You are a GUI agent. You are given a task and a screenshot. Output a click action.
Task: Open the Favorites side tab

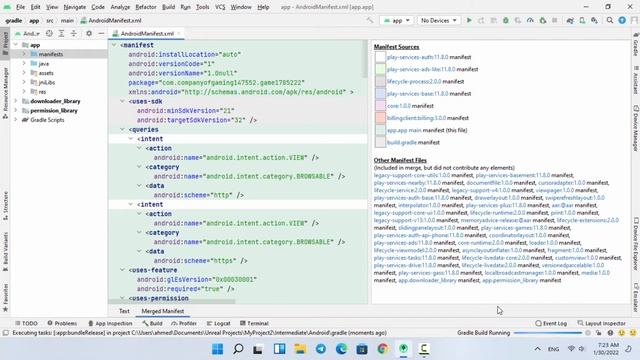pyautogui.click(x=5, y=298)
